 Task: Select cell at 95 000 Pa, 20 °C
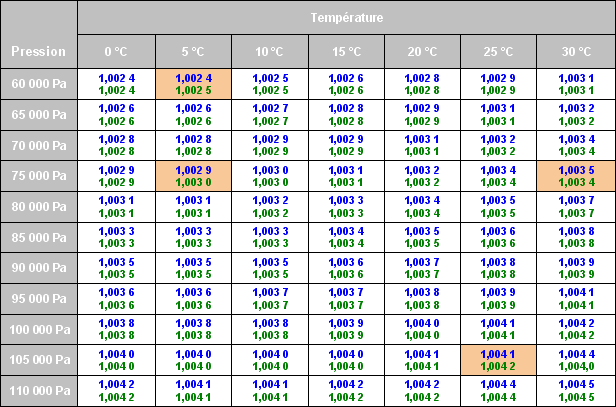click(422, 298)
